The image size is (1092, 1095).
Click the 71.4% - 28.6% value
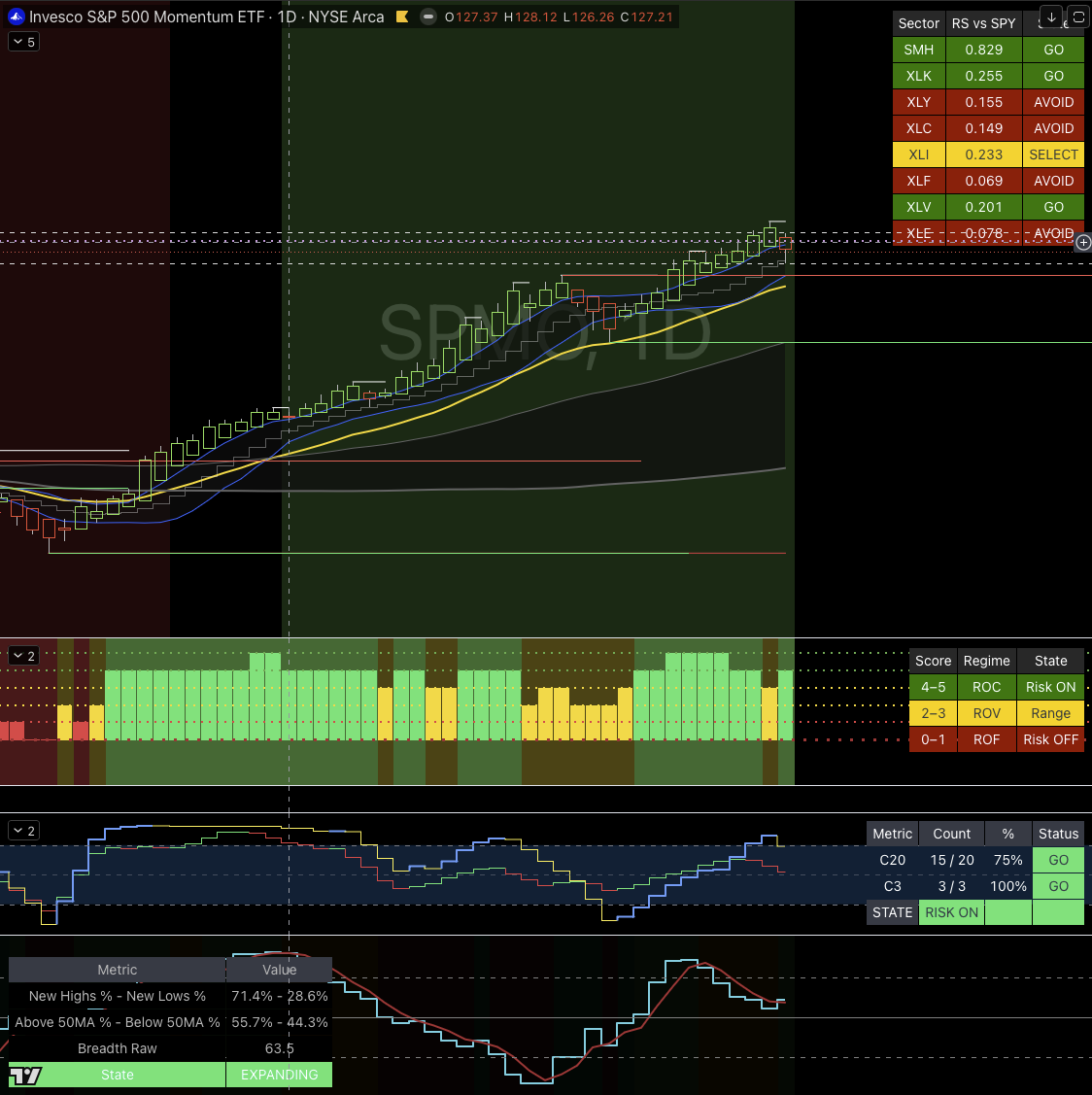pos(279,996)
